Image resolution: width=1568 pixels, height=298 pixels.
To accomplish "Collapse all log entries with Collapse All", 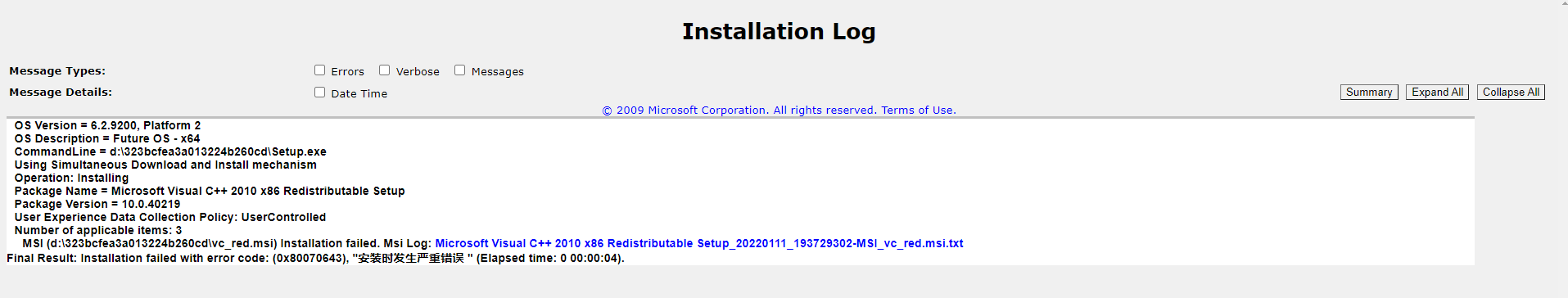I will [1511, 93].
